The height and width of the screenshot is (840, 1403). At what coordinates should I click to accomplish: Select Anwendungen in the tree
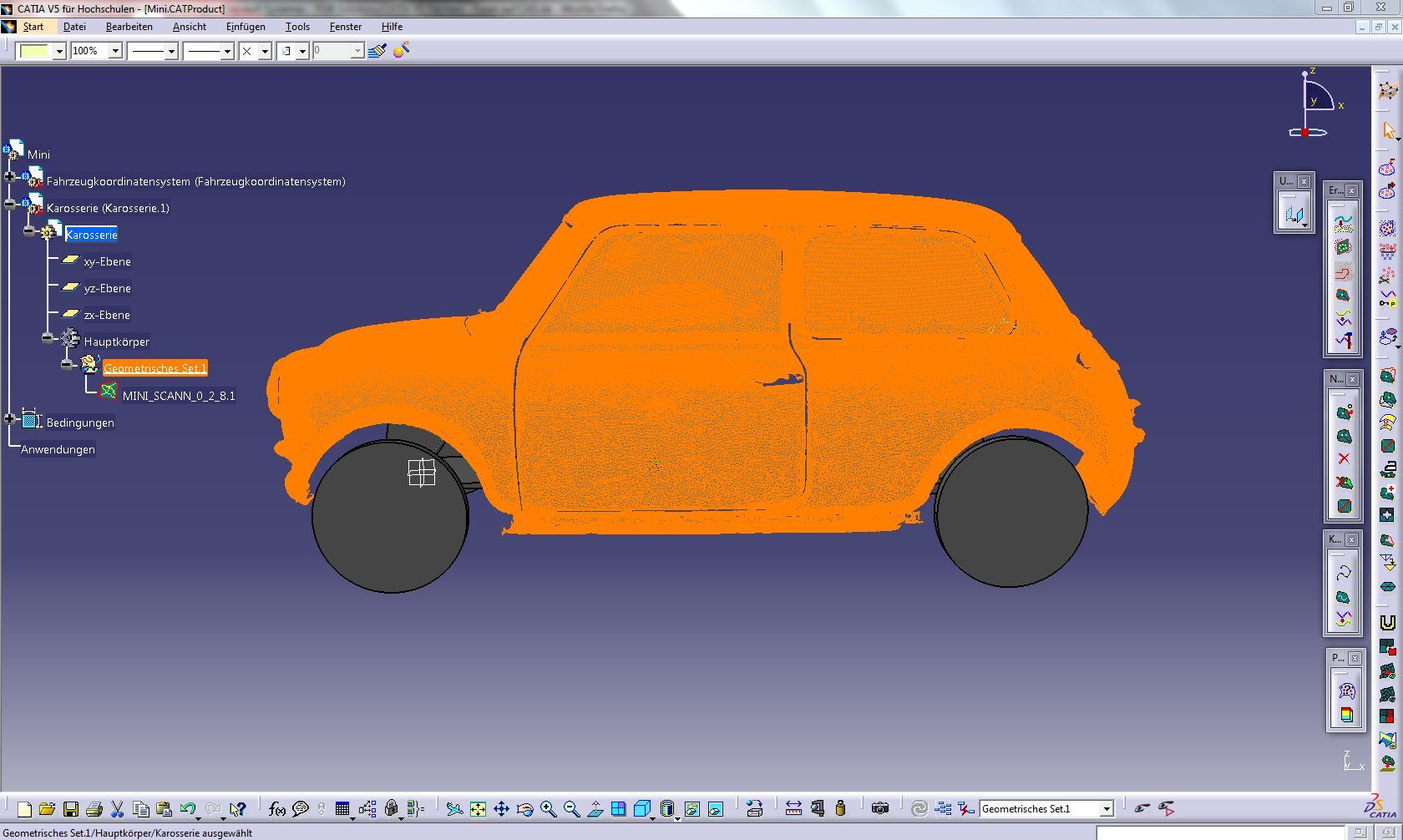point(58,449)
